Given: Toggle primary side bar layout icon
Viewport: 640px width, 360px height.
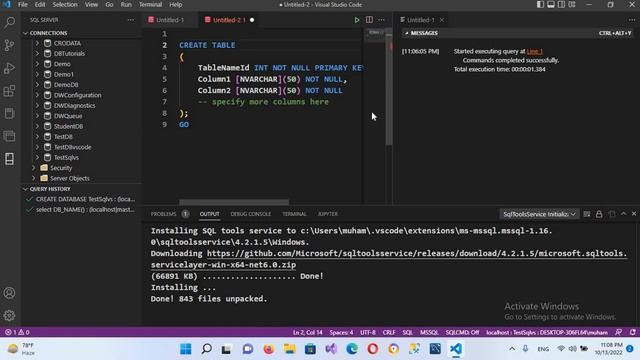Looking at the screenshot, I should click(x=540, y=4).
